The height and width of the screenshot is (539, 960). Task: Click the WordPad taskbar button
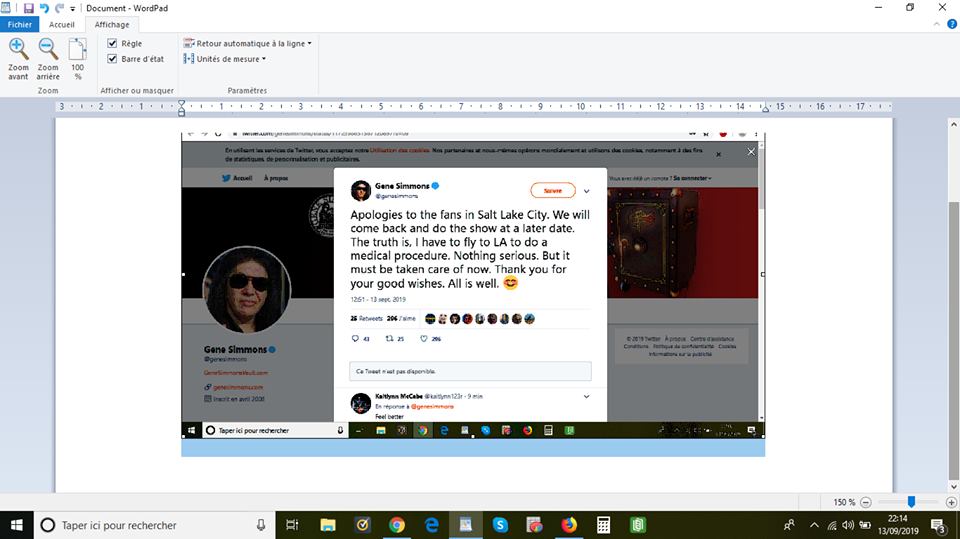pyautogui.click(x=466, y=525)
